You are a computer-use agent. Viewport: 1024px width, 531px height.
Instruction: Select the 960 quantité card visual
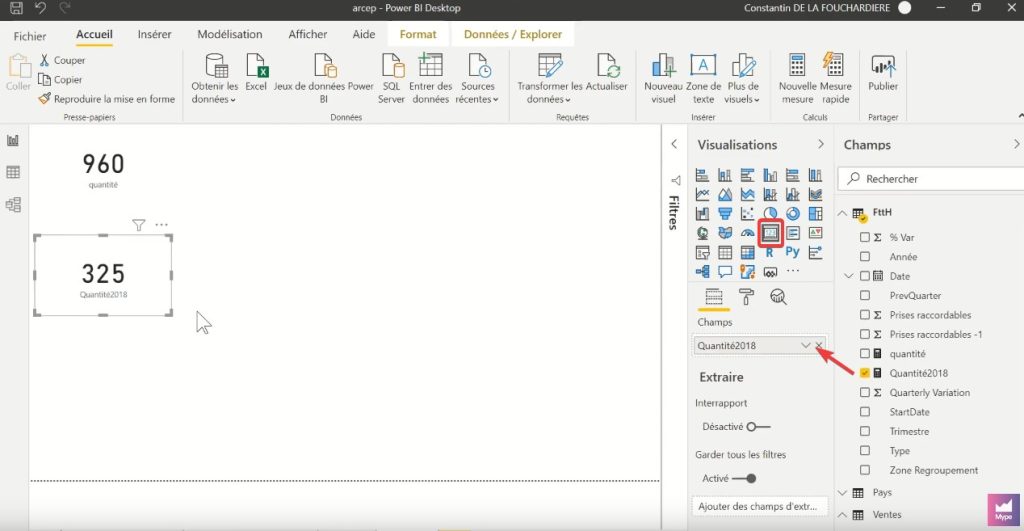(x=103, y=170)
